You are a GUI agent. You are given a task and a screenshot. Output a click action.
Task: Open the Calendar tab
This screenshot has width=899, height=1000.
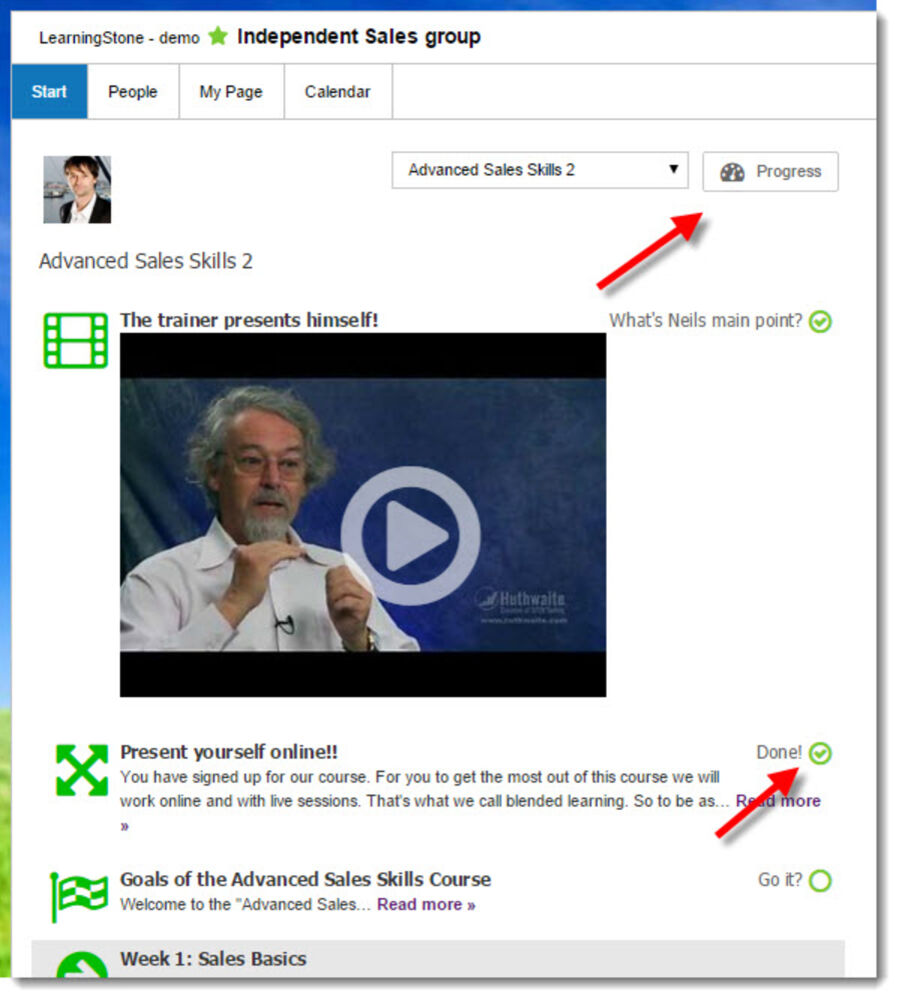(x=337, y=91)
